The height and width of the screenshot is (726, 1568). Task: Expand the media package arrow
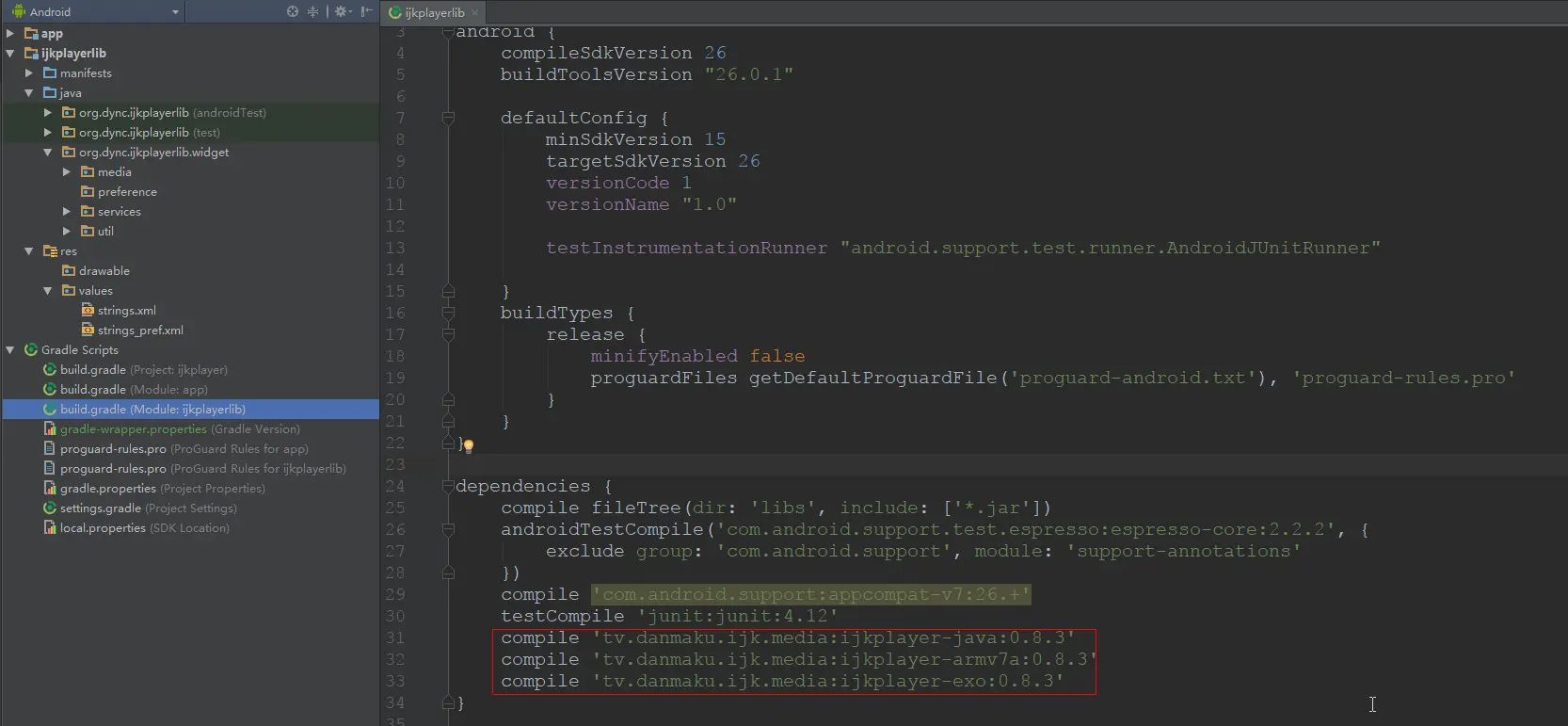(67, 171)
